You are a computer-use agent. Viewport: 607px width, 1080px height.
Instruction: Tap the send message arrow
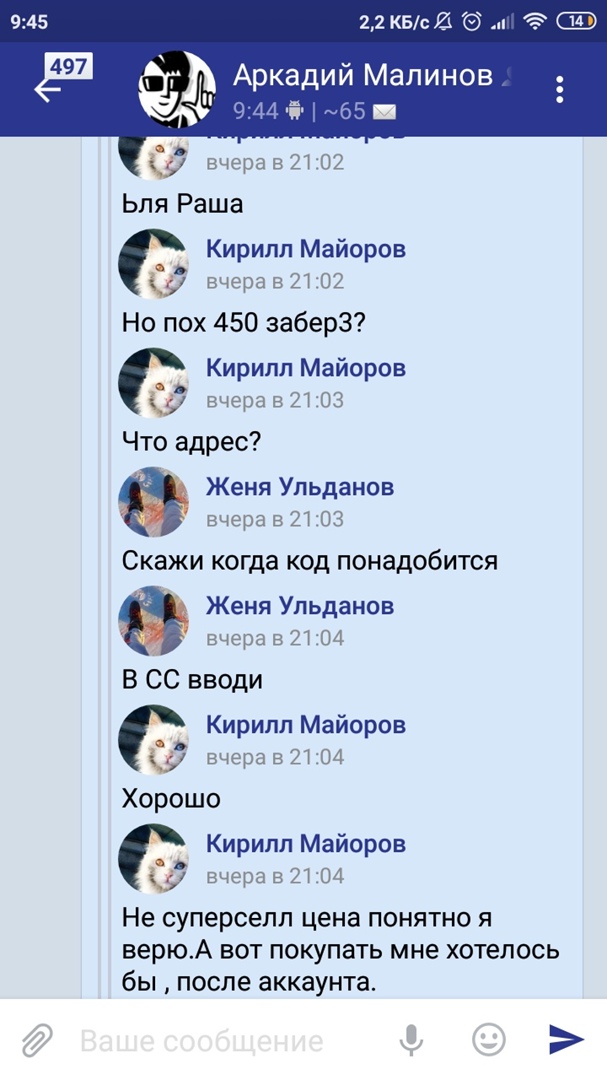(566, 1039)
